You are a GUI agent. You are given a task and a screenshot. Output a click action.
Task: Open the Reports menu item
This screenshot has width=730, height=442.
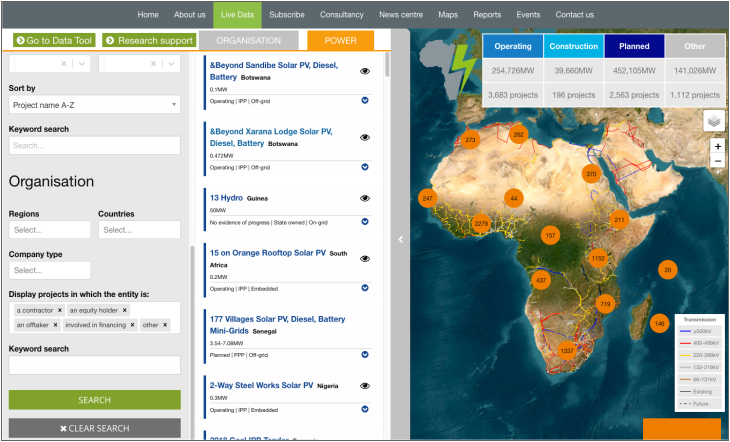(x=487, y=14)
